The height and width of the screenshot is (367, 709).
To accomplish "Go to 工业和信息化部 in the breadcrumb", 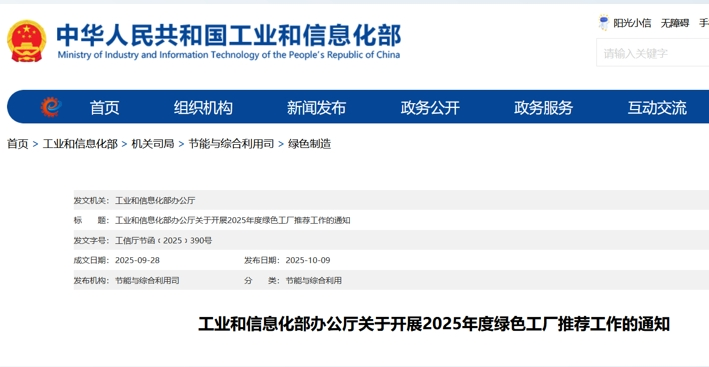I will [80, 144].
